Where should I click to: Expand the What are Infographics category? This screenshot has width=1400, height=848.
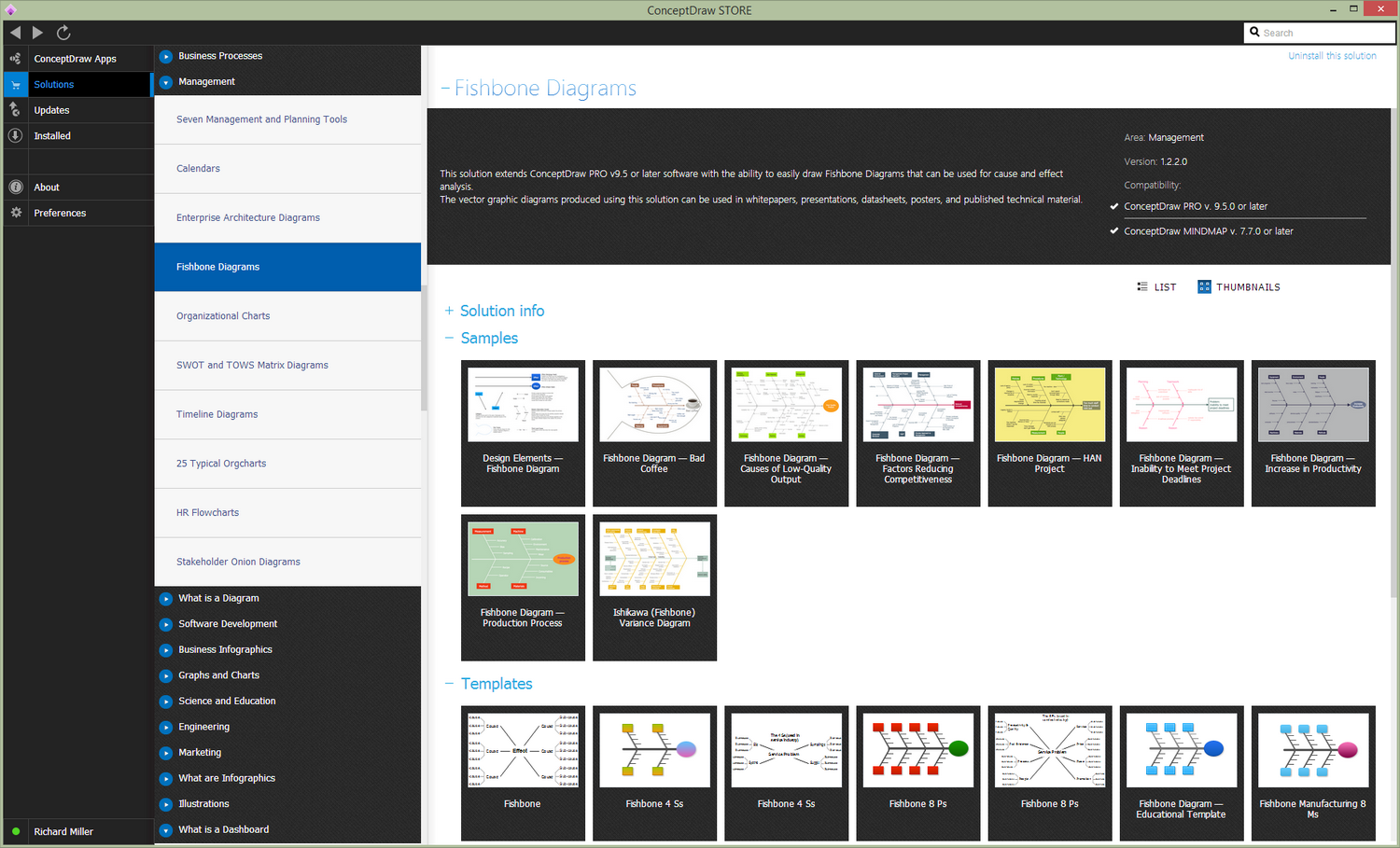tap(166, 778)
